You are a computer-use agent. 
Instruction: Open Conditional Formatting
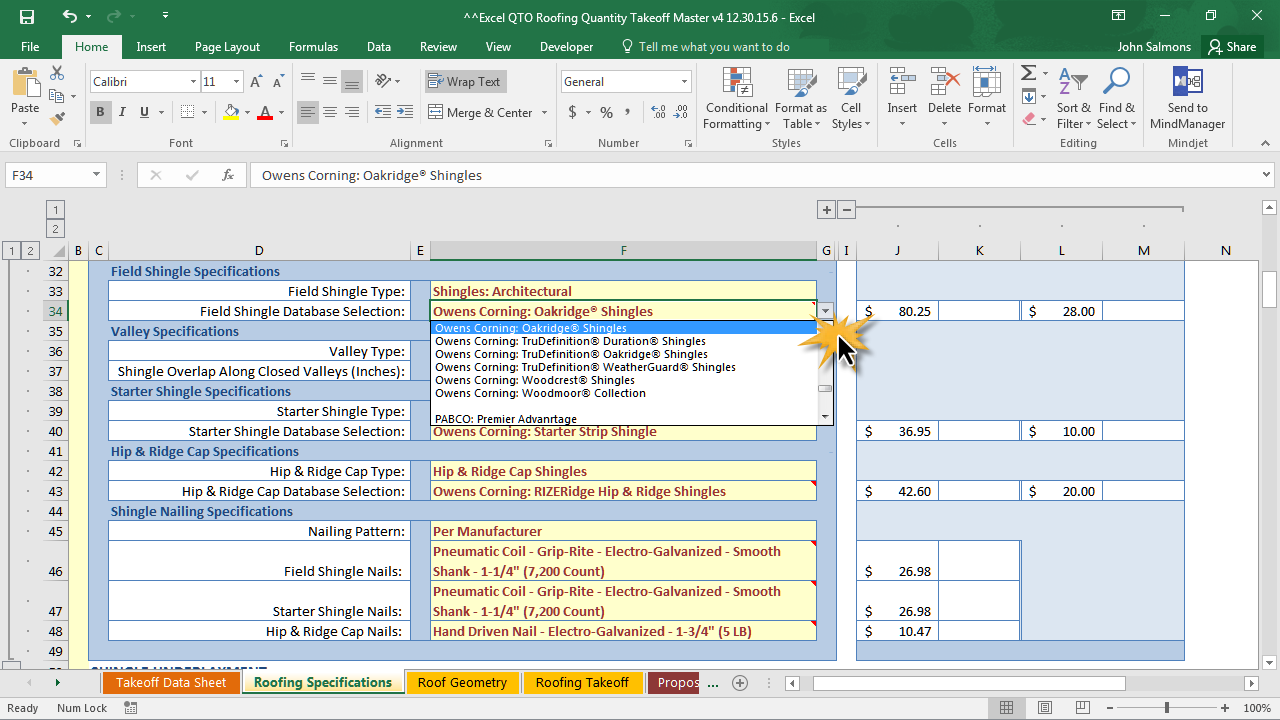tap(737, 98)
